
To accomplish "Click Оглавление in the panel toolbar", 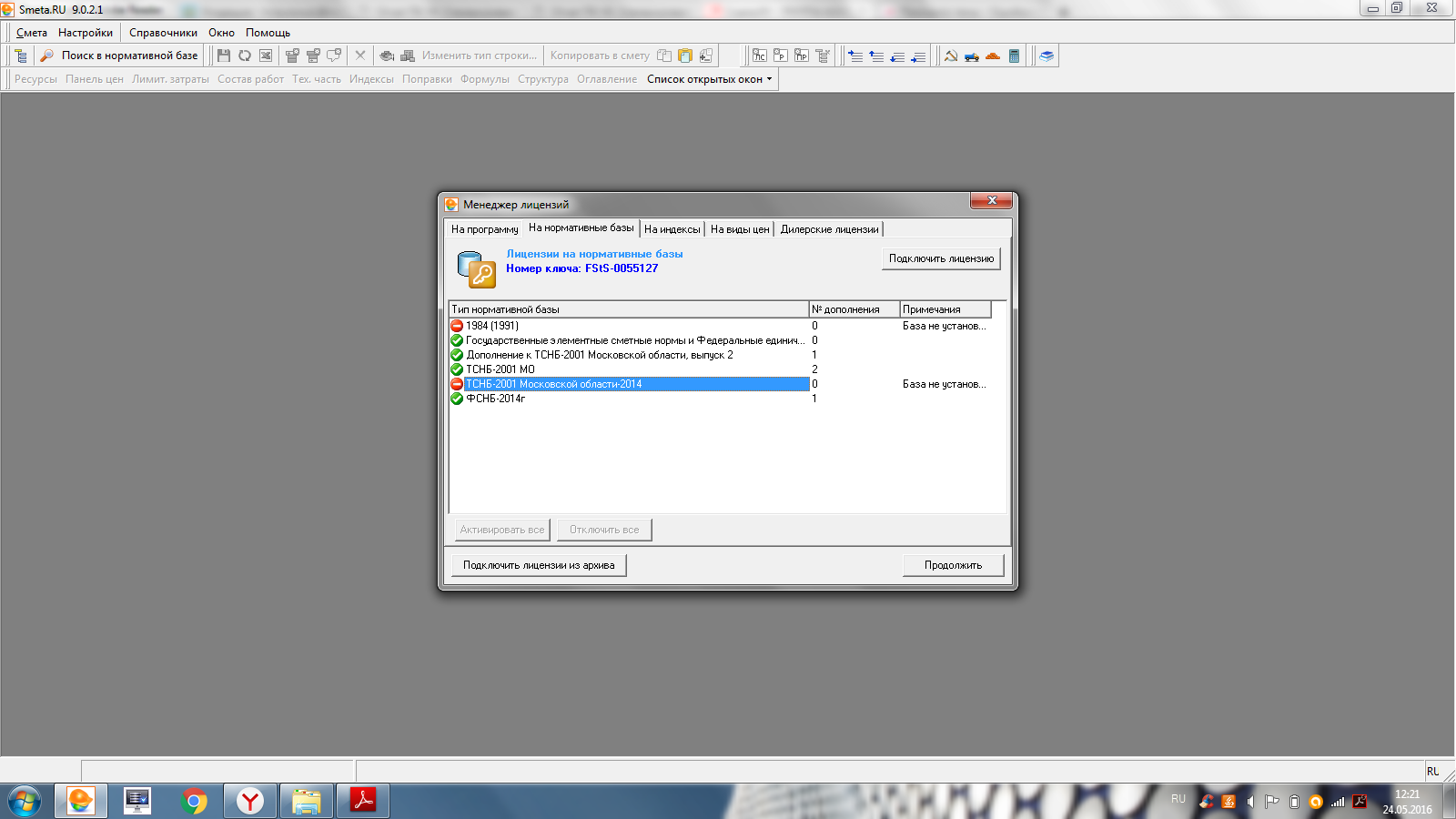I will tap(607, 79).
